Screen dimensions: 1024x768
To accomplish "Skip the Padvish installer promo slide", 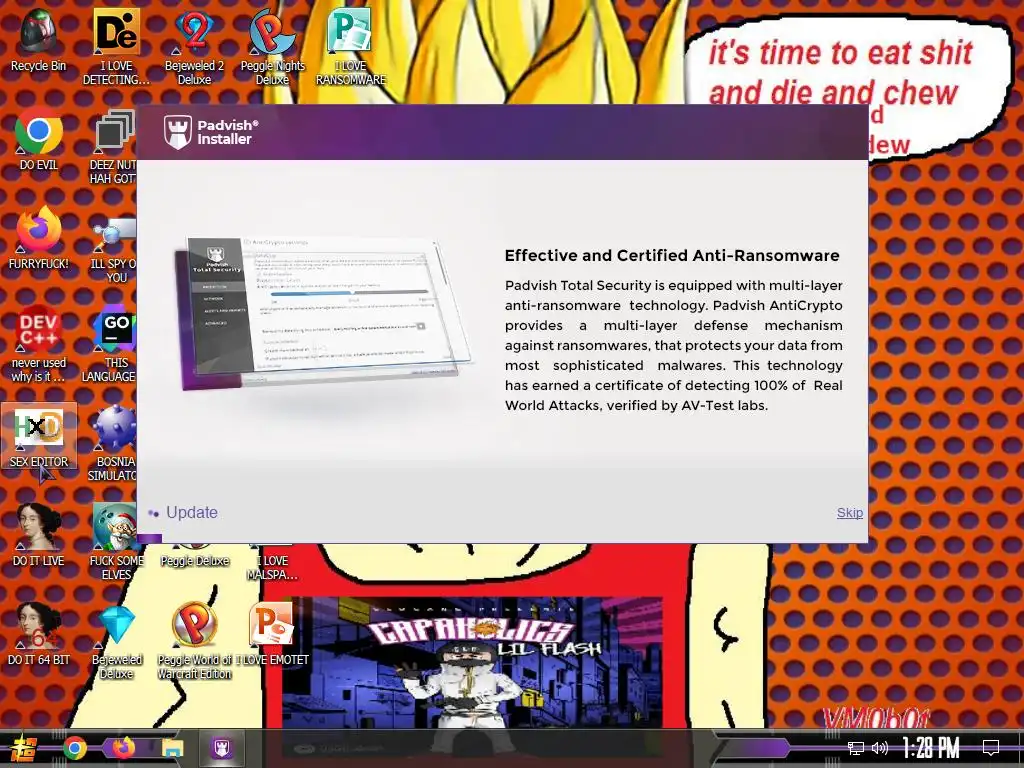I will [850, 513].
